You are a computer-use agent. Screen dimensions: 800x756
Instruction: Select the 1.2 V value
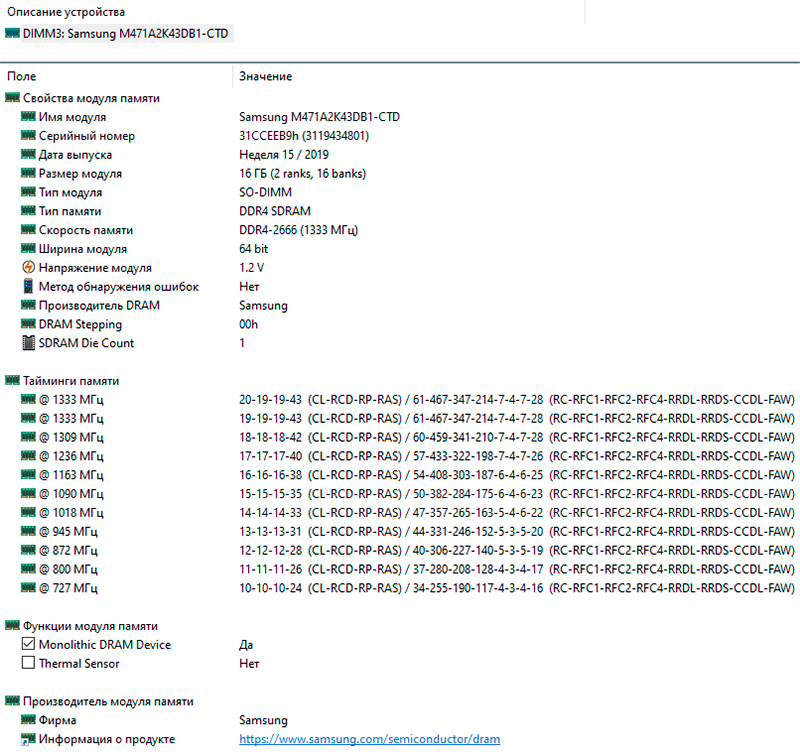[252, 268]
